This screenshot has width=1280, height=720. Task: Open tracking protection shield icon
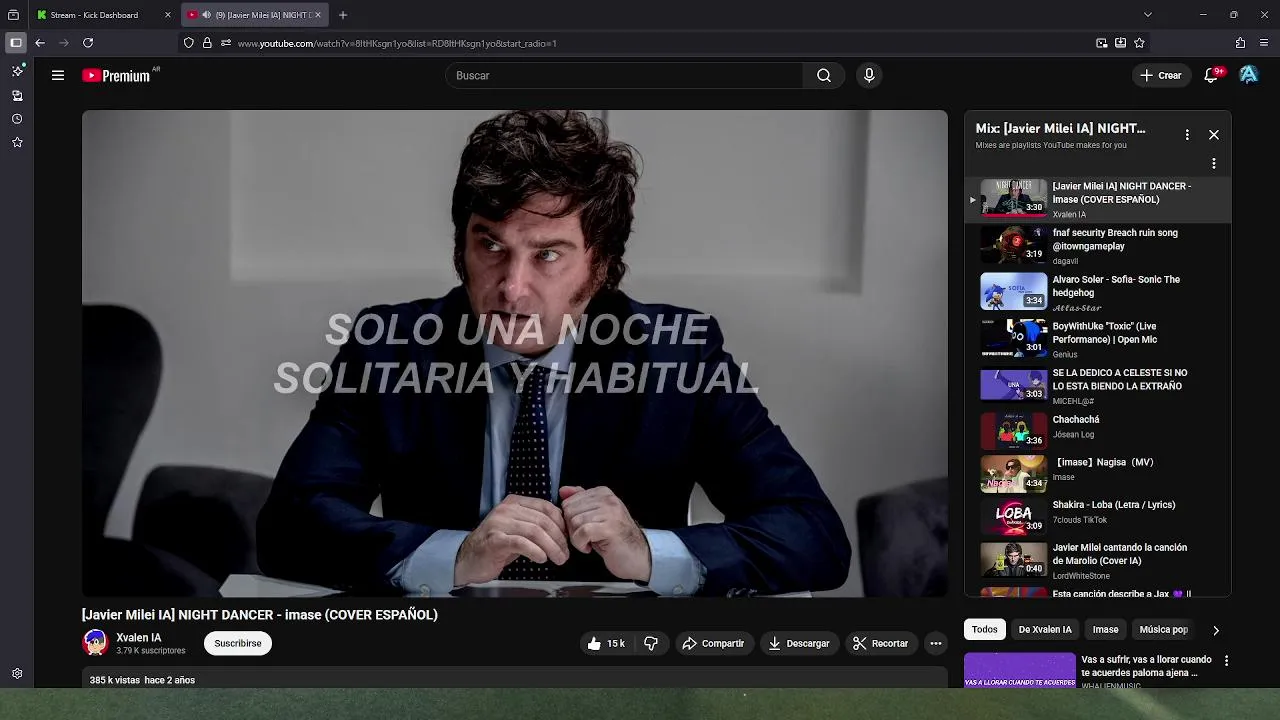click(x=188, y=43)
